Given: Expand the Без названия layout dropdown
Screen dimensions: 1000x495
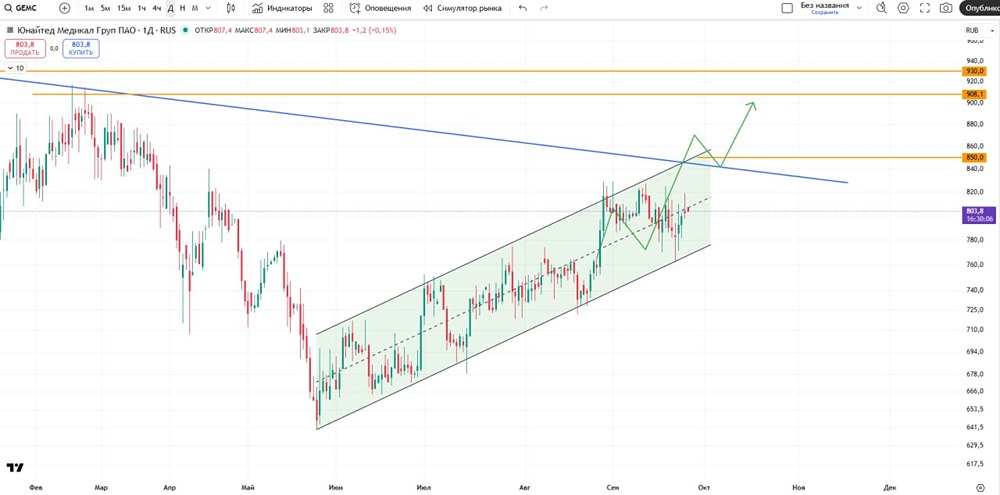Looking at the screenshot, I should pyautogui.click(x=859, y=8).
